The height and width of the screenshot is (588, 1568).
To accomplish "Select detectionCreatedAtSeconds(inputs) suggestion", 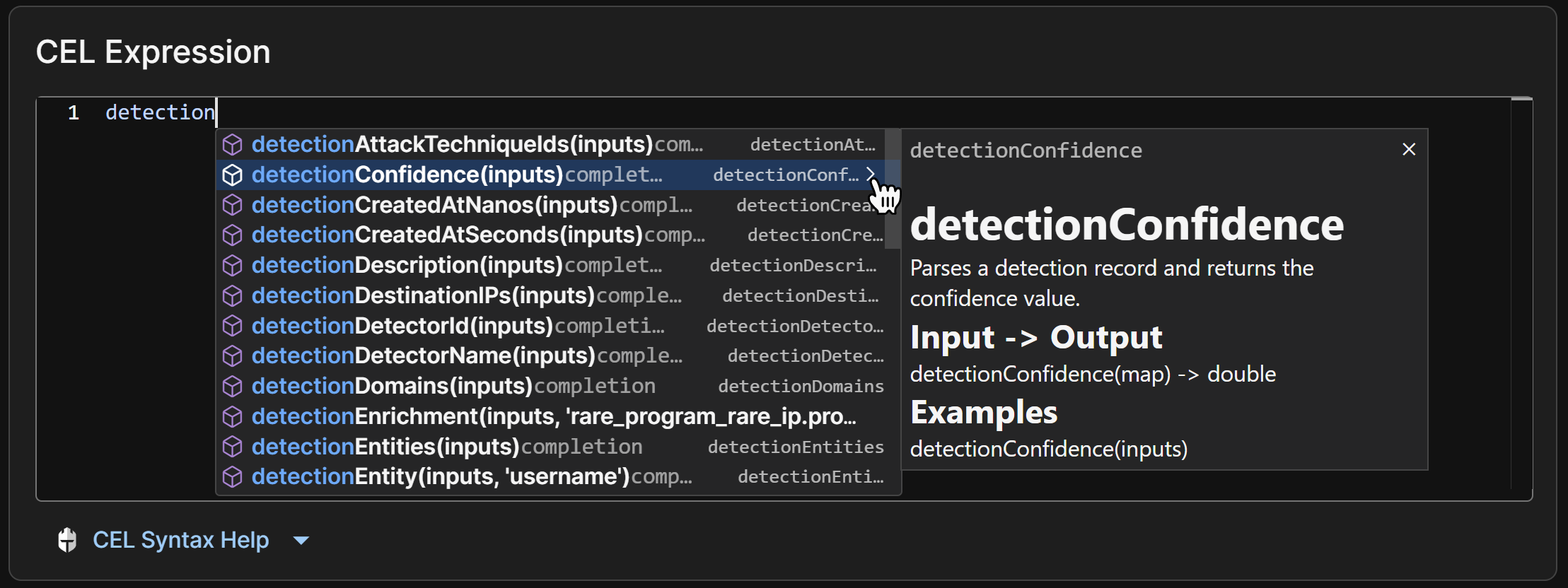I will click(x=551, y=235).
